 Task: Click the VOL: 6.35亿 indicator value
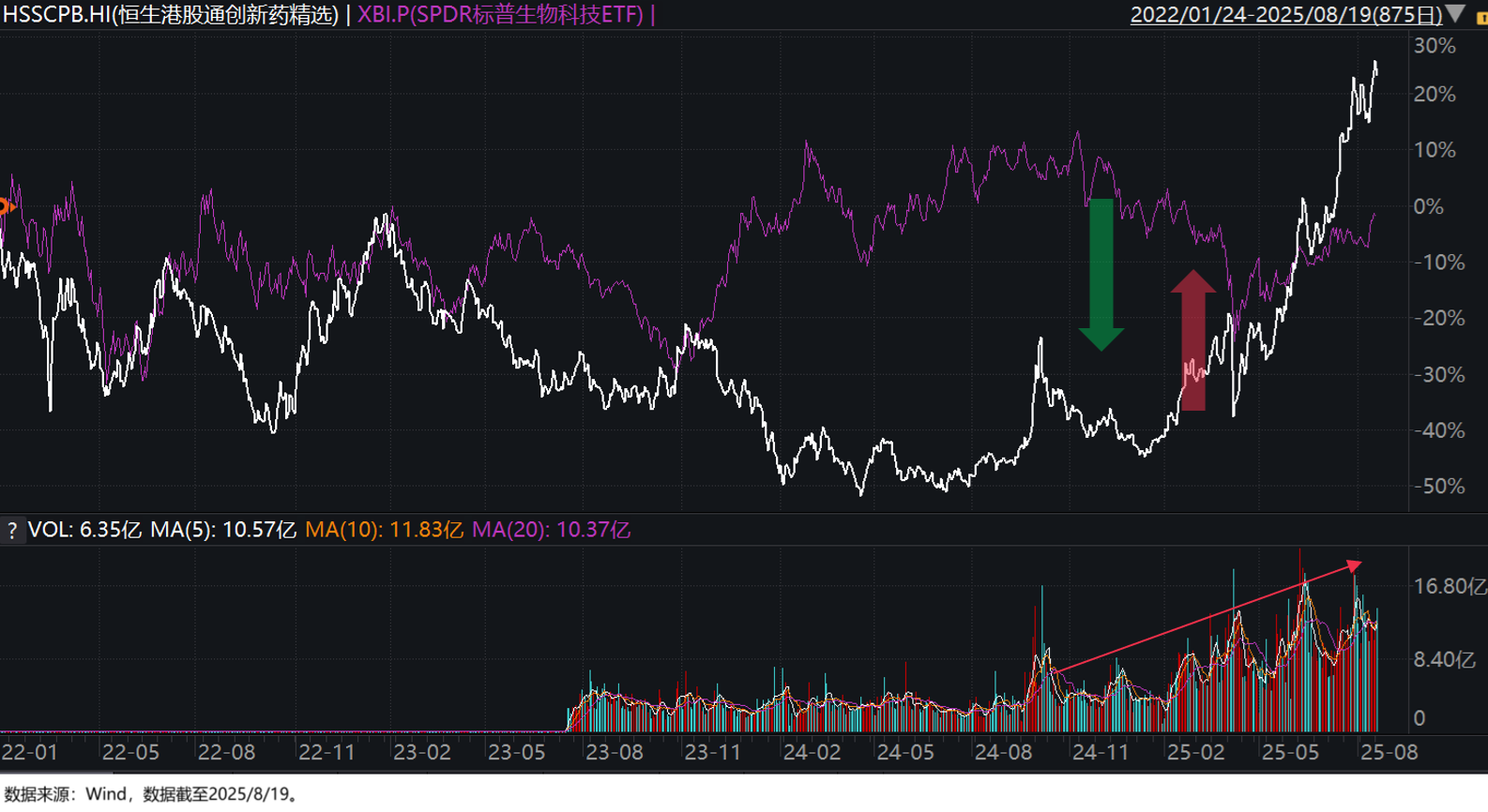(x=84, y=530)
